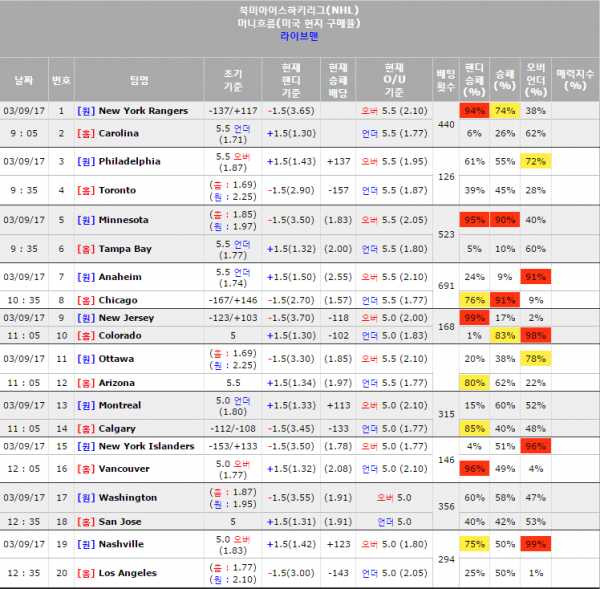This screenshot has height=589, width=600.
Task: Click the red 98% cell for Colorado
Action: coord(535,336)
